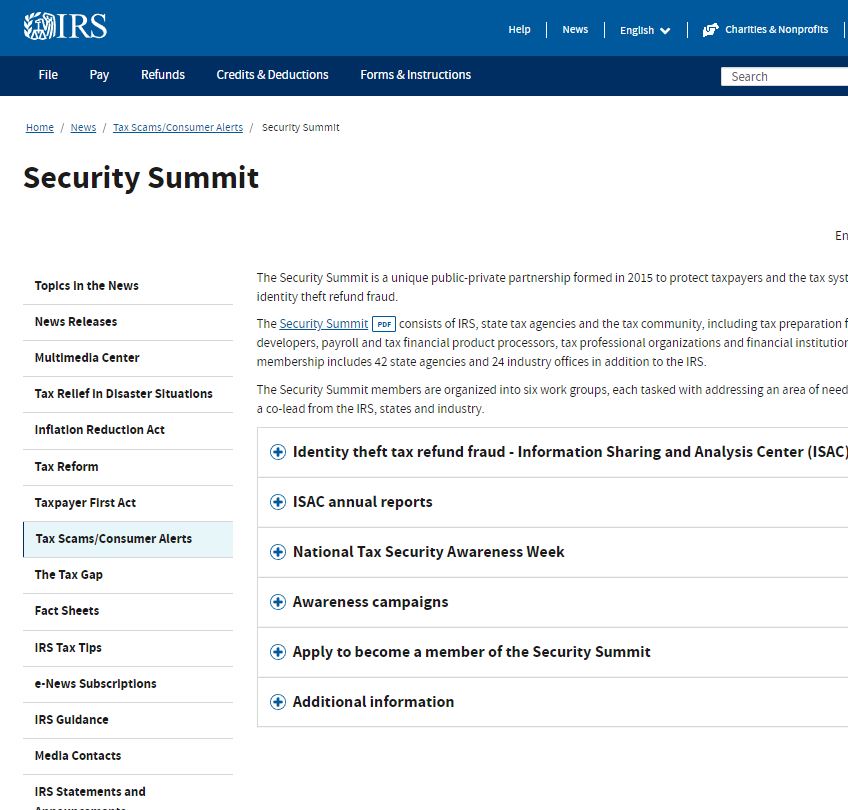Open The Tax Gap sidebar item
848x810 pixels.
point(128,575)
